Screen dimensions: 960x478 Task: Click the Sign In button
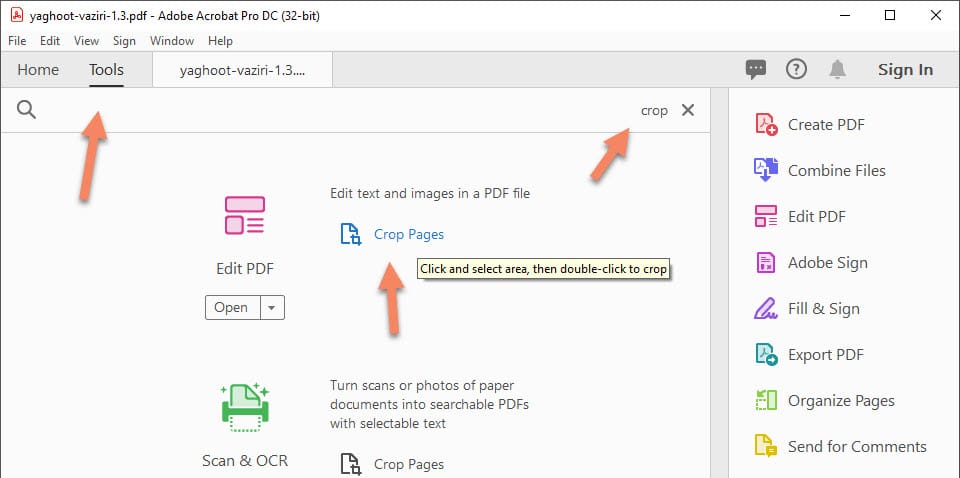pyautogui.click(x=906, y=70)
